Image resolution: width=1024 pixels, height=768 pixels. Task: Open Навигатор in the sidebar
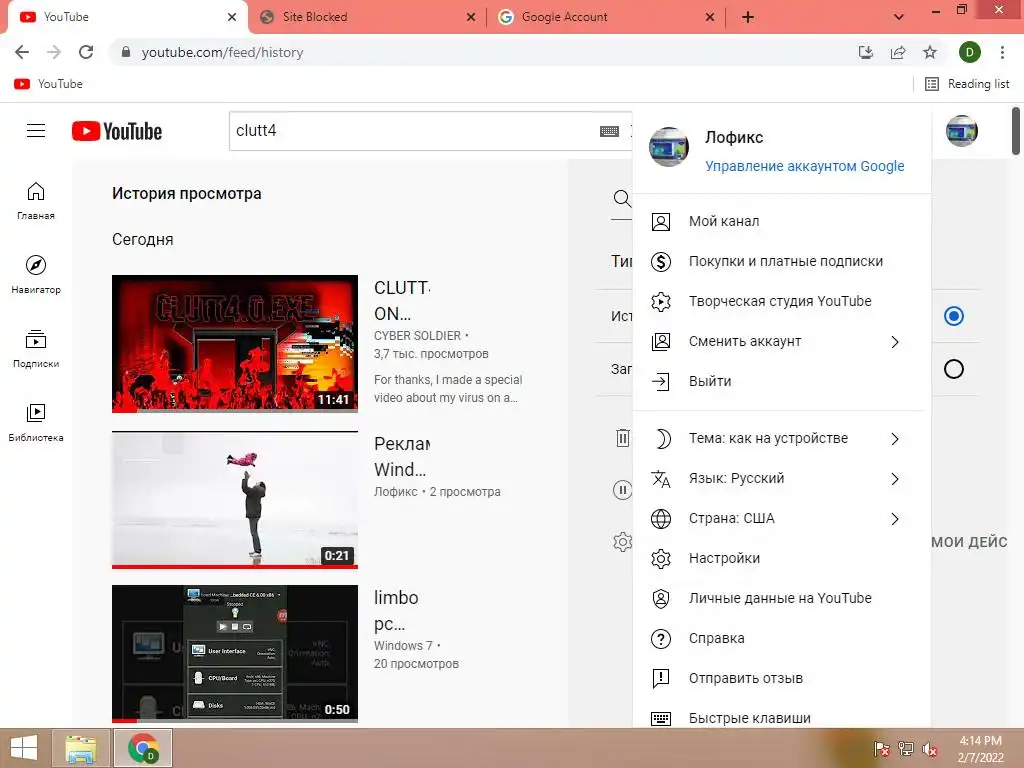click(36, 274)
